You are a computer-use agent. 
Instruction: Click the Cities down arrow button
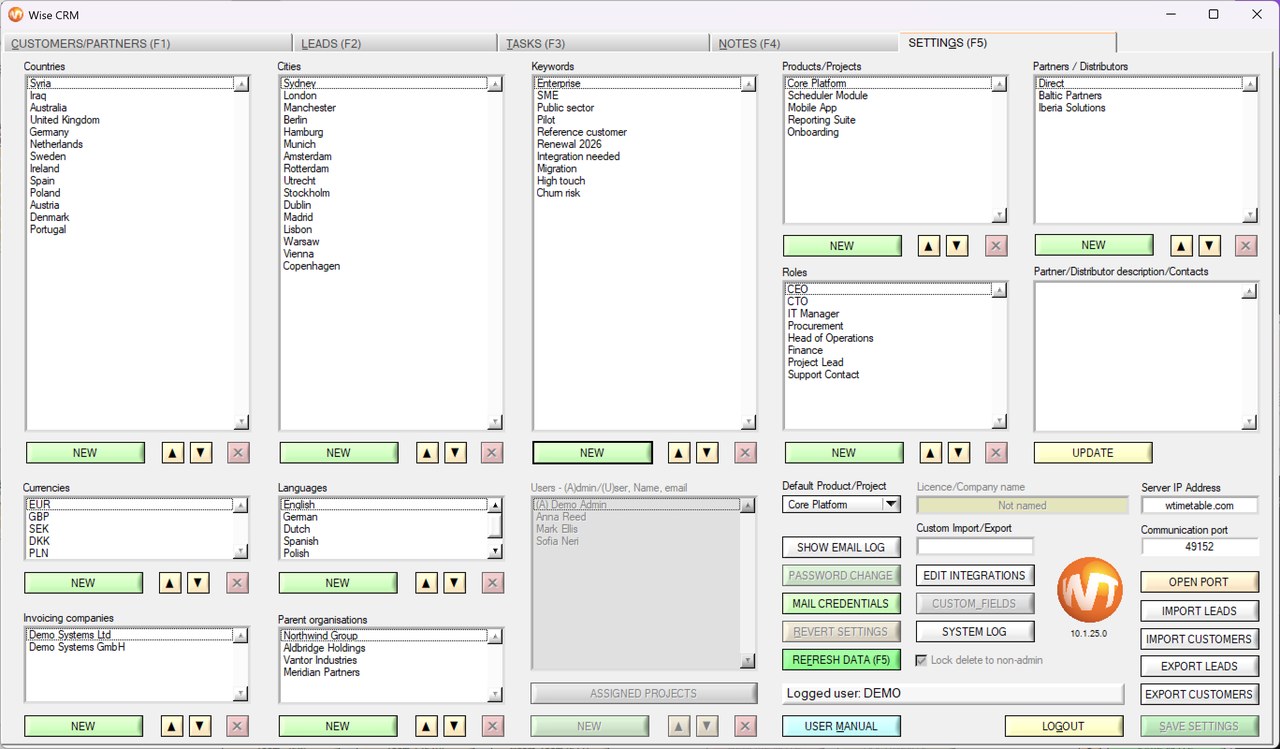tap(455, 453)
